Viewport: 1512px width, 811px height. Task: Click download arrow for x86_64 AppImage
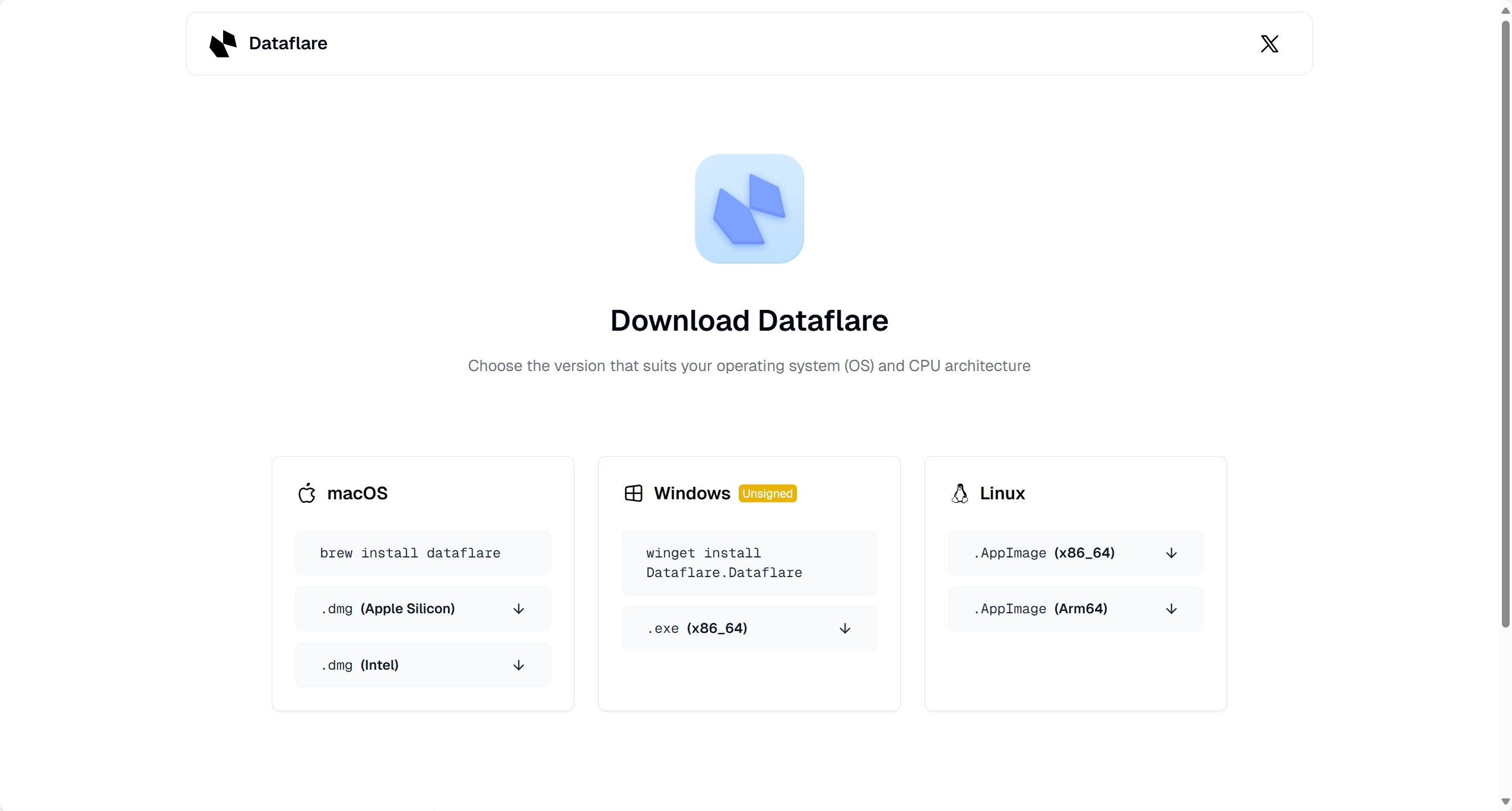point(1171,553)
